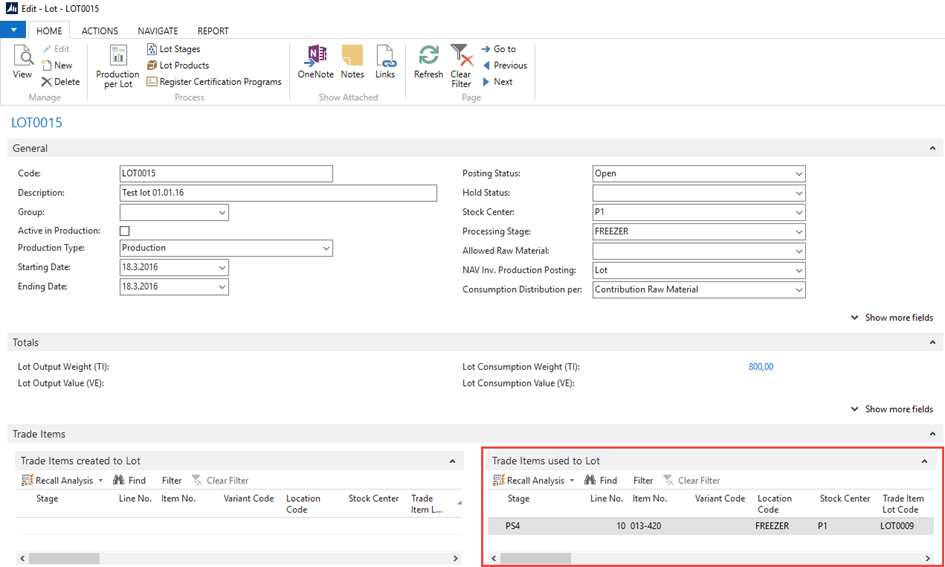Clear Filter in Trade Items used to Lot

click(691, 480)
